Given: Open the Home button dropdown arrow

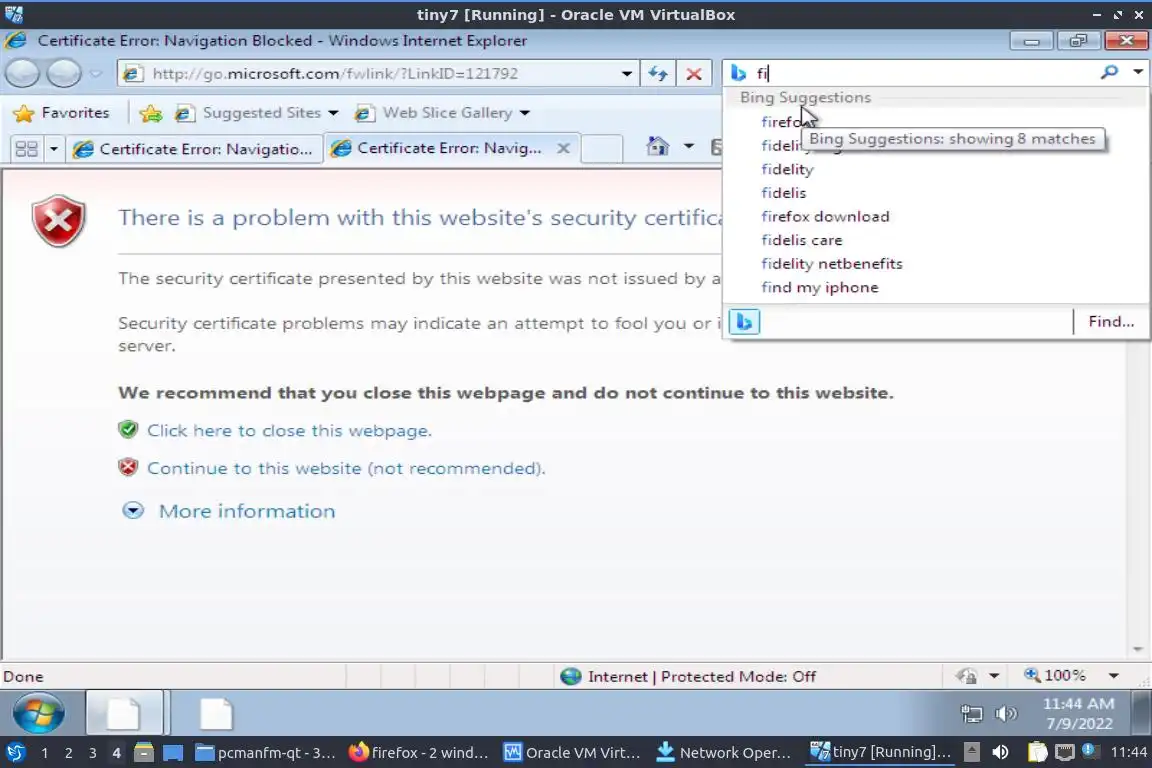Looking at the screenshot, I should tap(688, 146).
